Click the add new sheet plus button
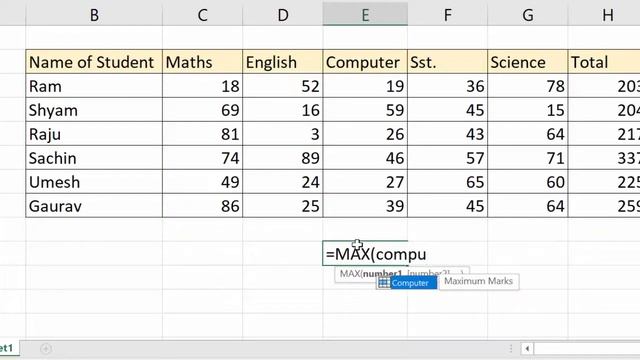Viewport: 640px width, 360px height. coord(46,349)
